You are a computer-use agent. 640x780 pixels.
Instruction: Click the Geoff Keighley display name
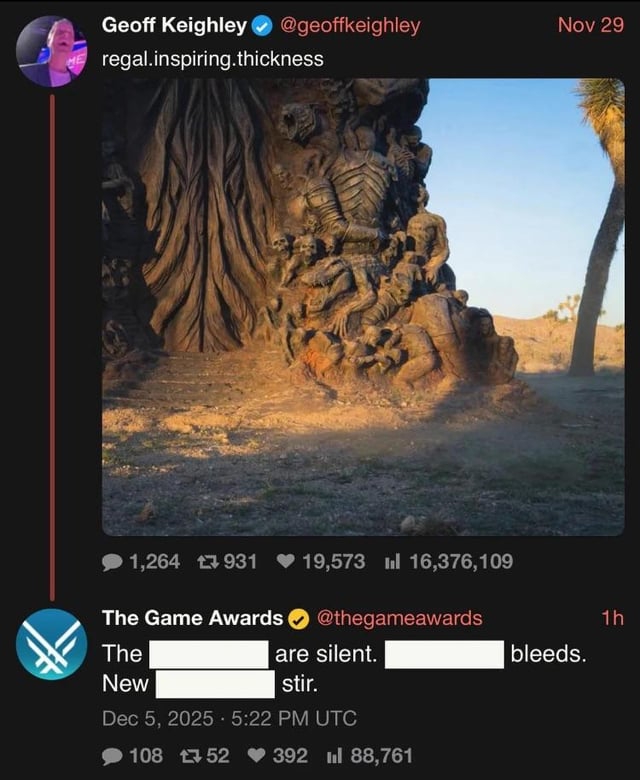click(174, 25)
